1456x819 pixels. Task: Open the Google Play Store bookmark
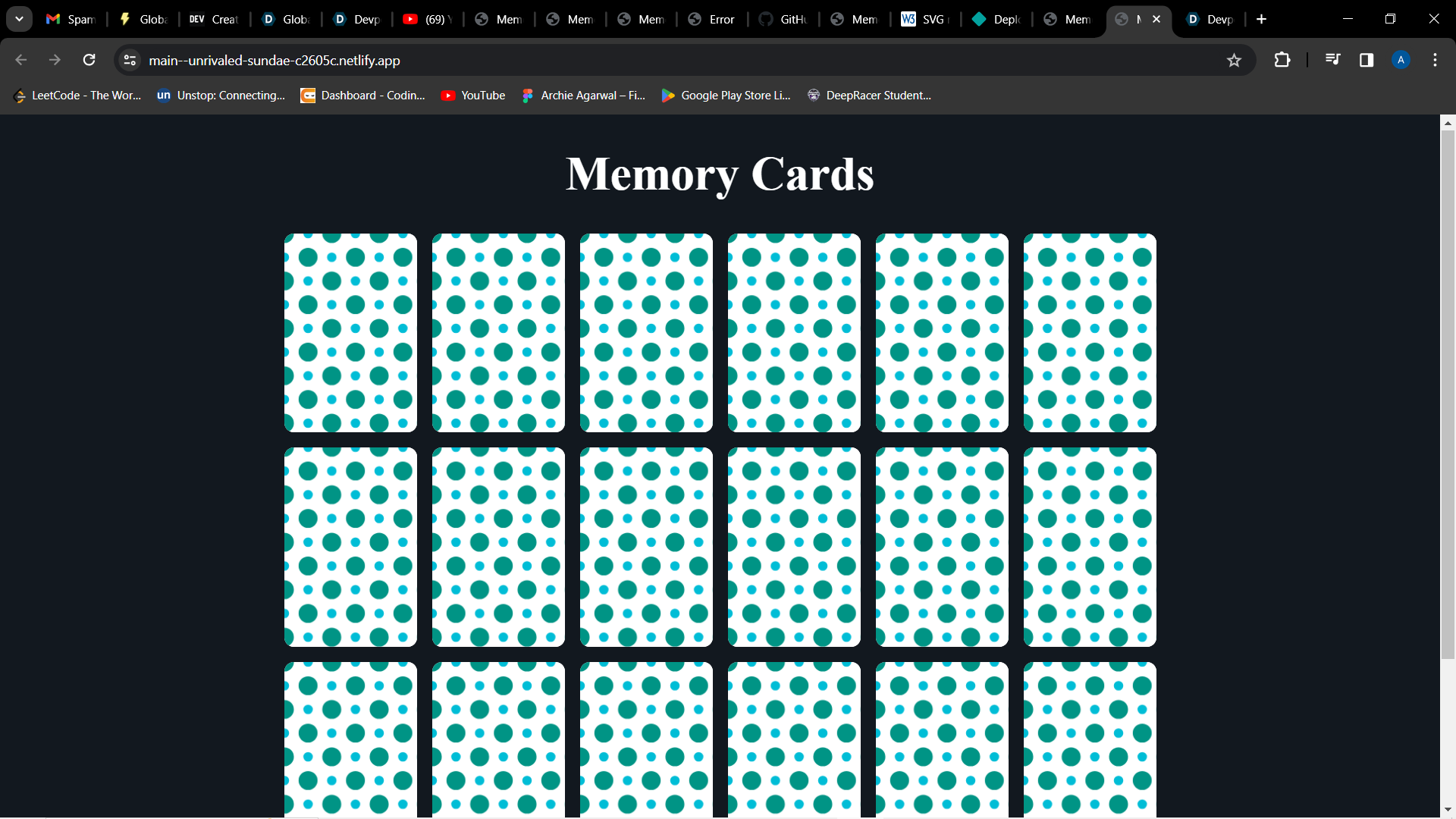(x=726, y=96)
